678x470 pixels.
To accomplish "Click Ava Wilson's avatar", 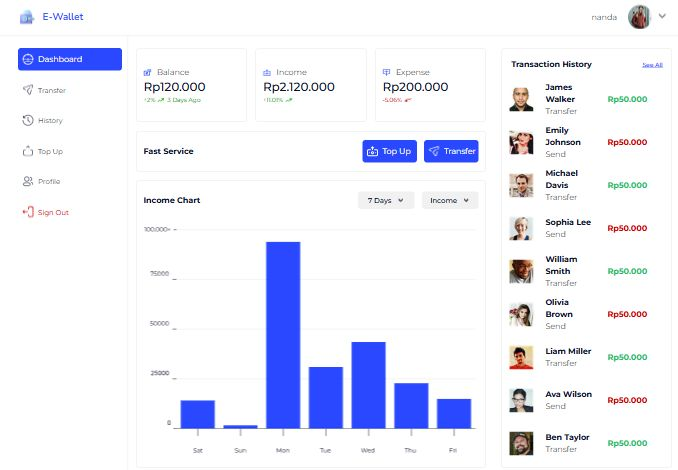I will pyautogui.click(x=521, y=400).
